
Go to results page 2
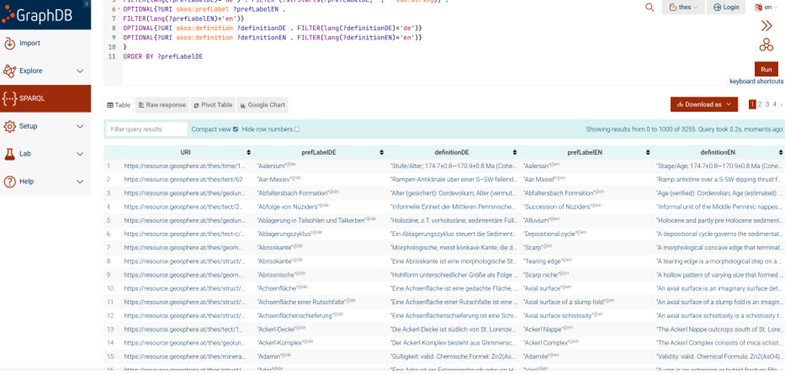pos(759,104)
